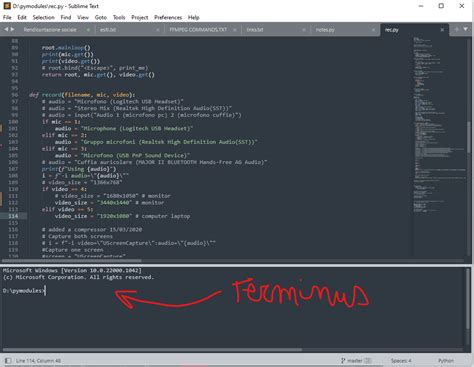Click "Microsoft Windows [Version" terminal line
The image size is (474, 367).
[72, 270]
